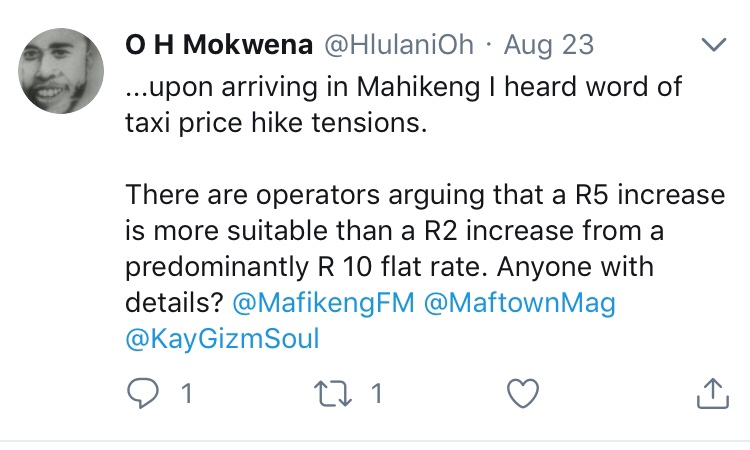
Task: Open the @KayGizmSoul mention
Action: [x=222, y=339]
